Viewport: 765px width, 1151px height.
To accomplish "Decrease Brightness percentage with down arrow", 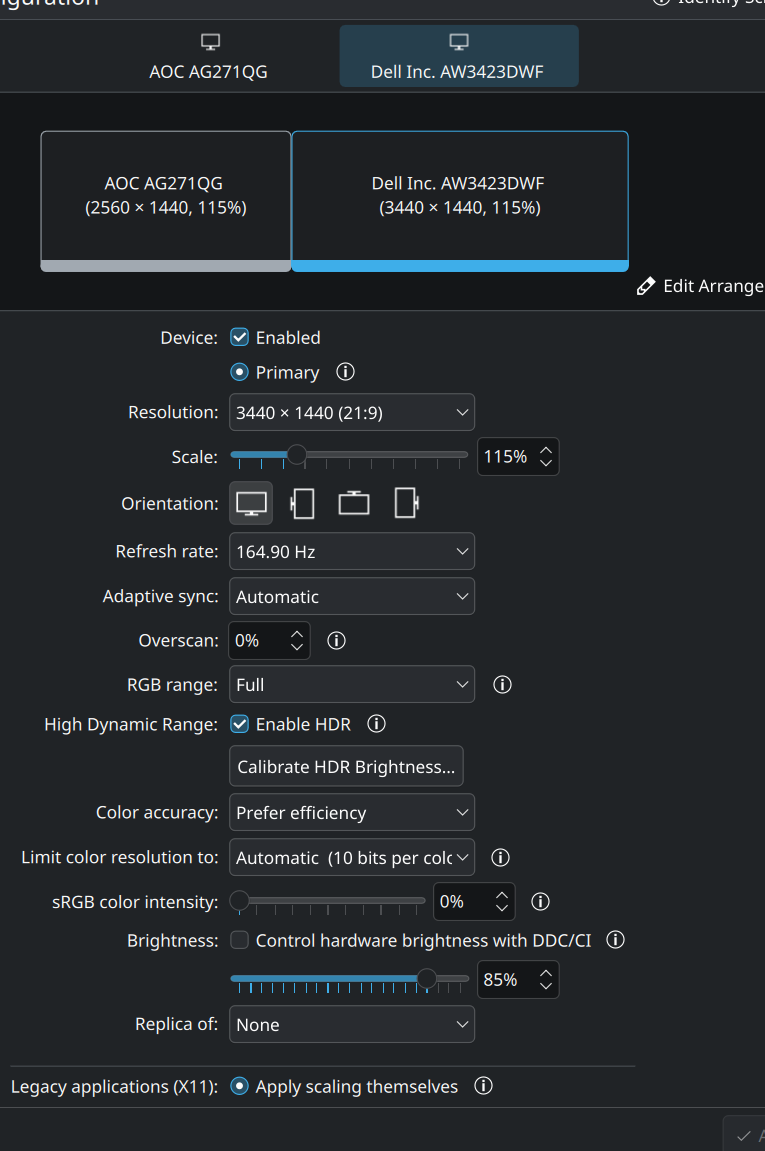I will coord(545,986).
